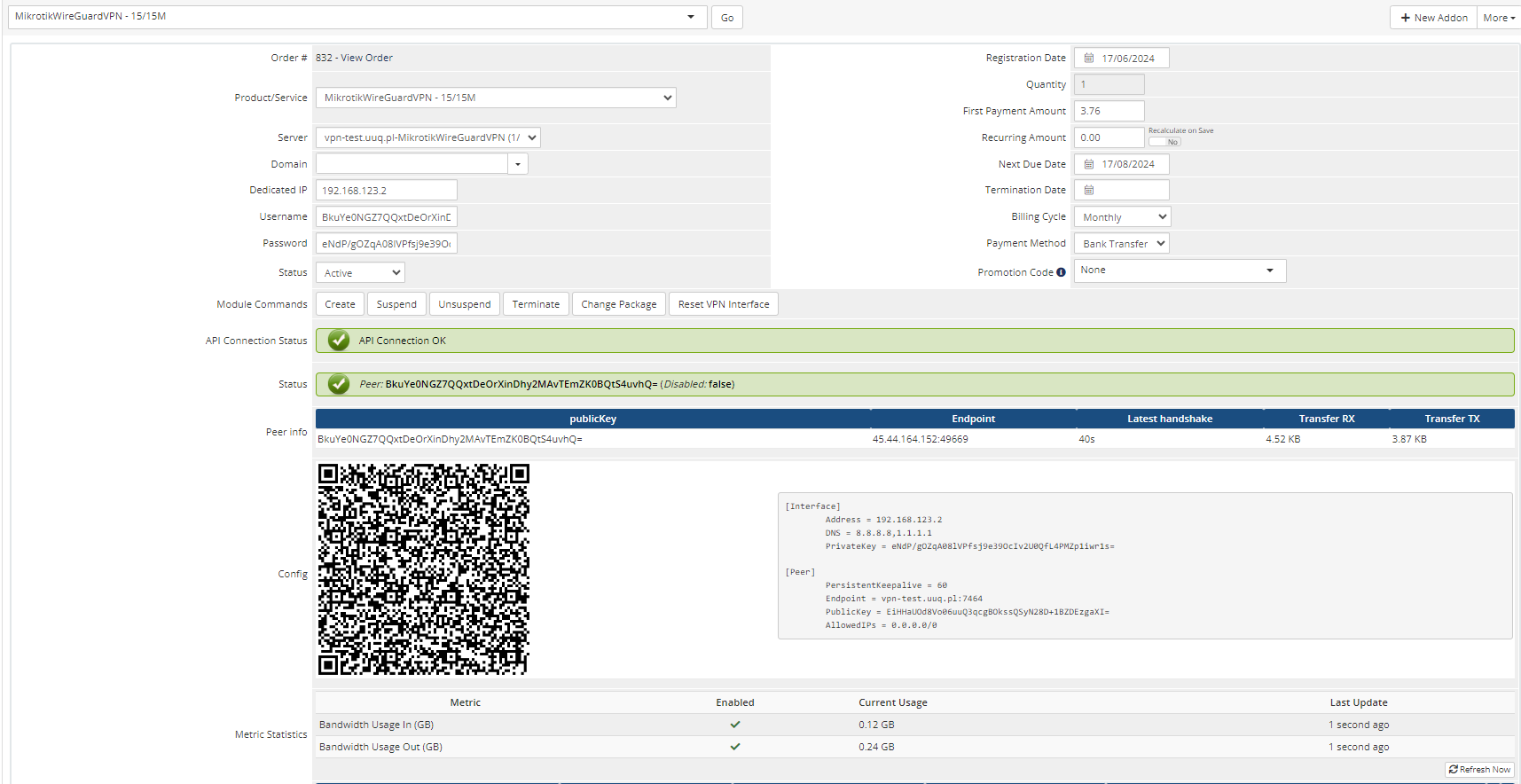Image resolution: width=1521 pixels, height=784 pixels.
Task: Open the Status Active dropdown
Action: coord(360,273)
